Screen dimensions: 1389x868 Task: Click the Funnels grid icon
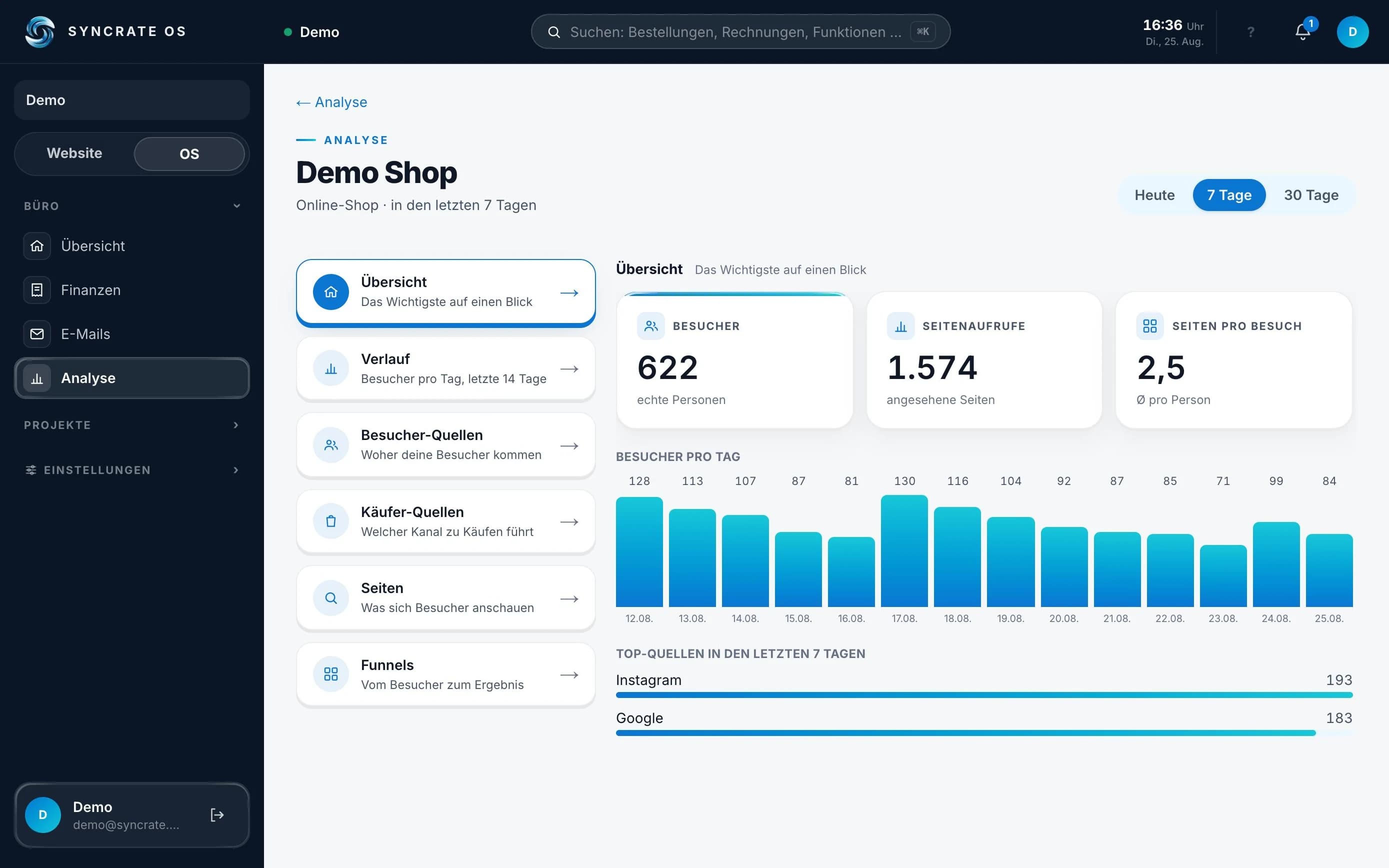point(330,674)
